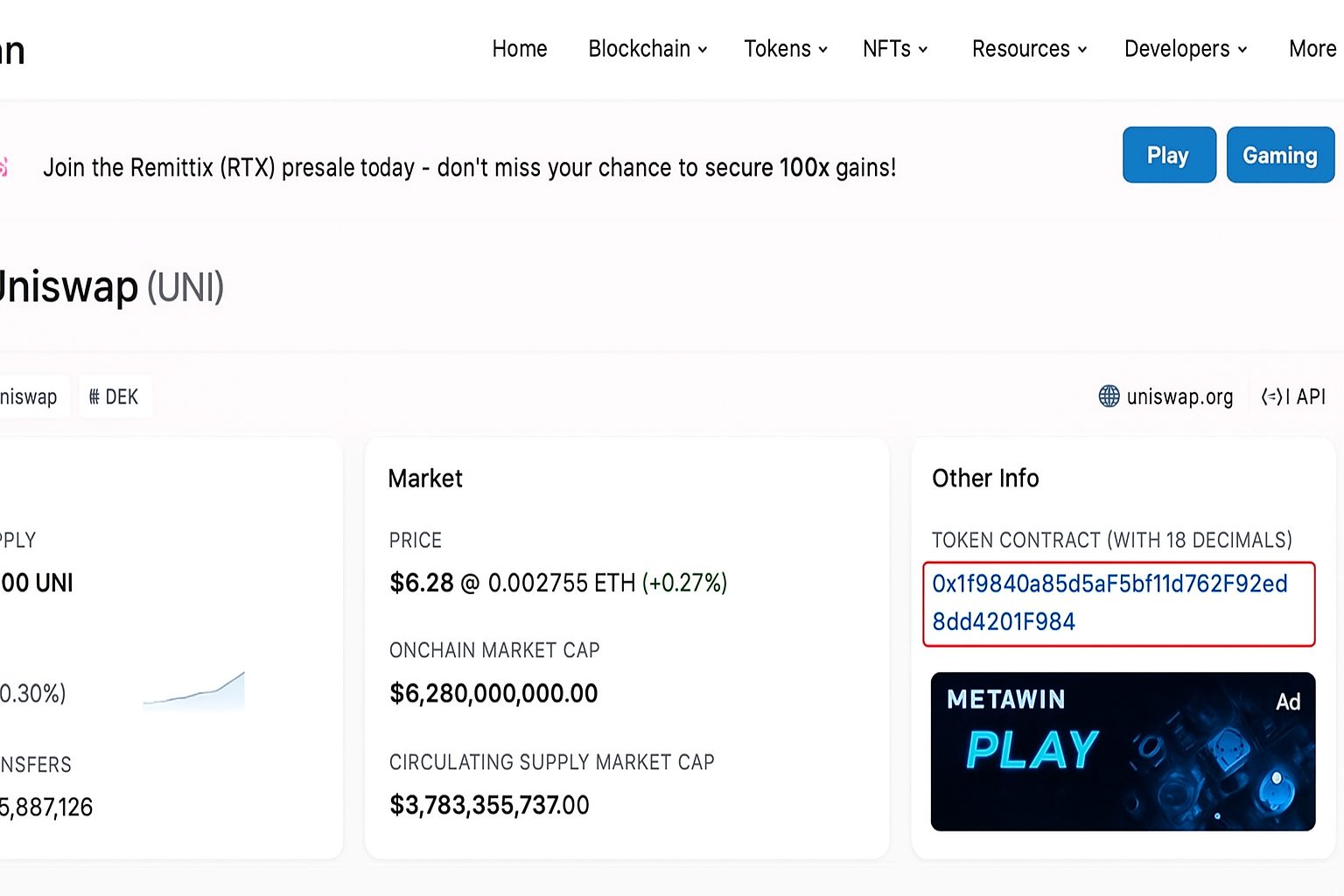Click the globe icon beside uniswap.org
This screenshot has height=896, width=1344.
[x=1109, y=396]
